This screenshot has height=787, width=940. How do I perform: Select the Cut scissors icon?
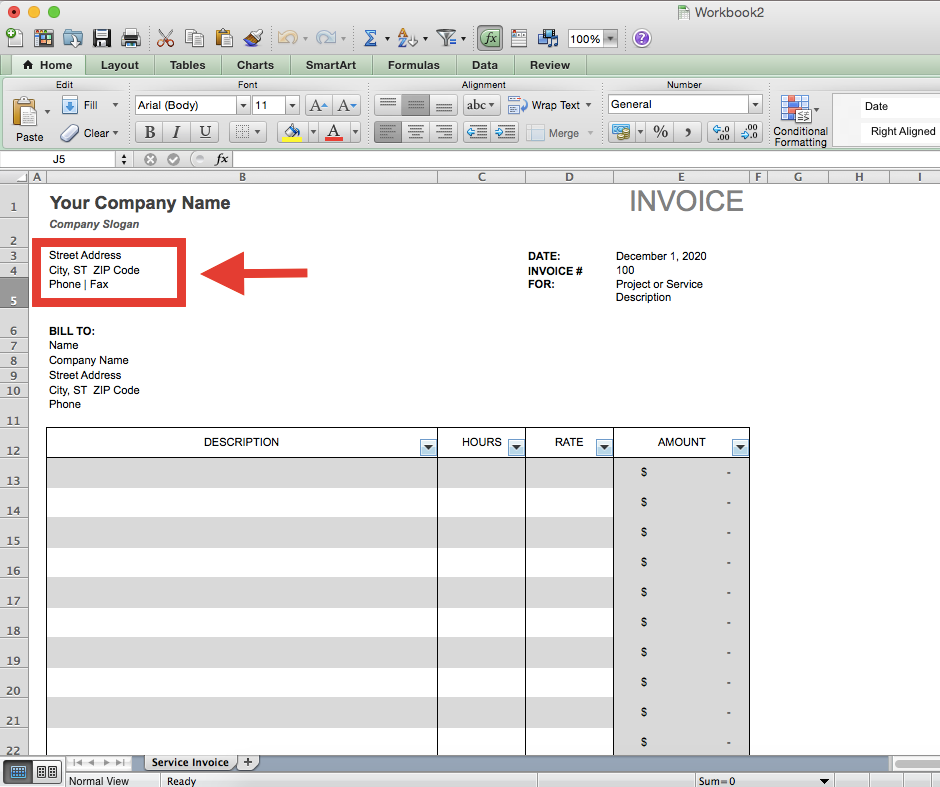point(166,38)
